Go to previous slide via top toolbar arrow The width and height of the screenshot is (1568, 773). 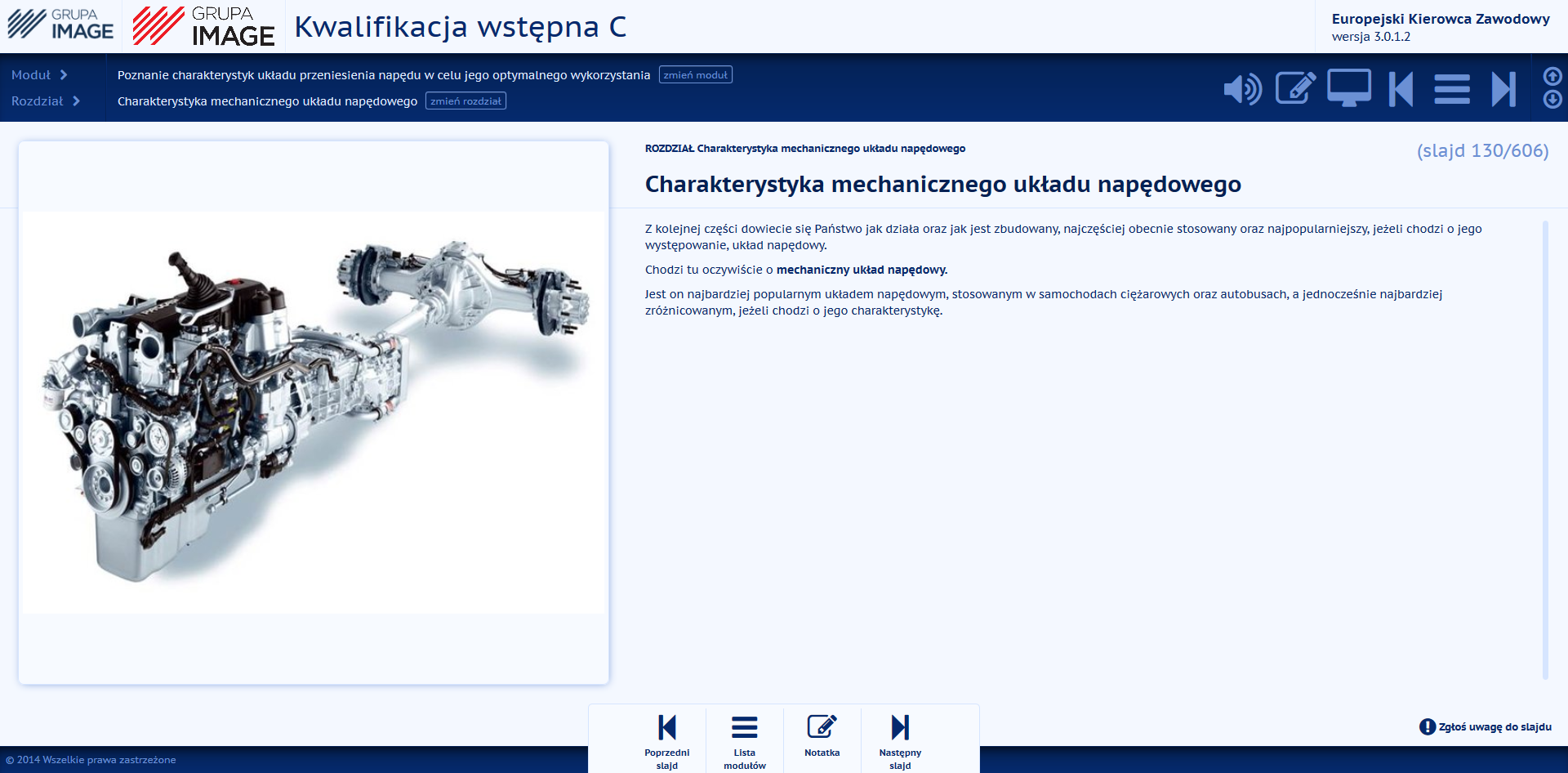(x=1401, y=89)
